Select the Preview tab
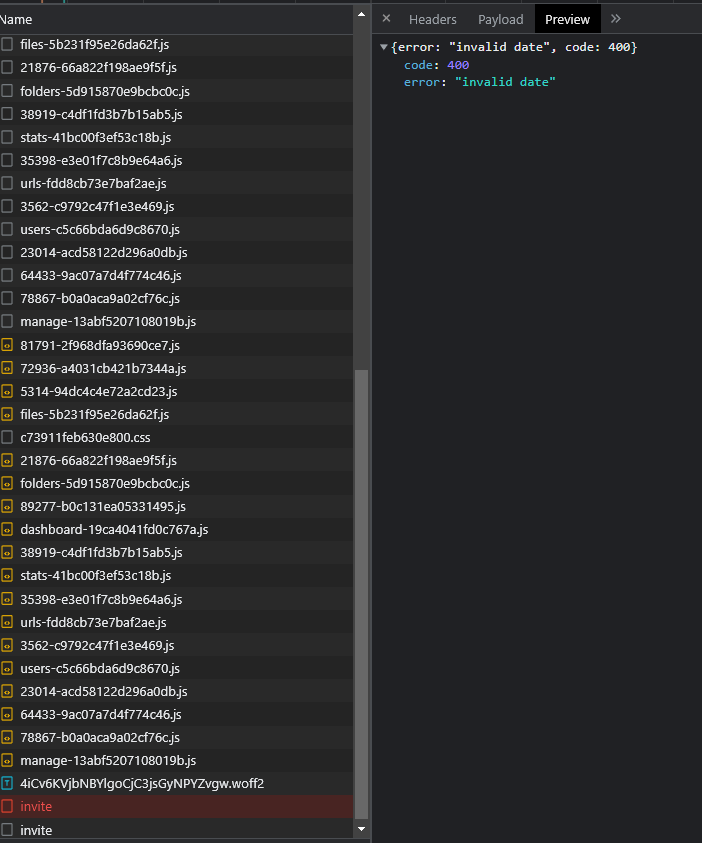The height and width of the screenshot is (843, 702). [567, 19]
